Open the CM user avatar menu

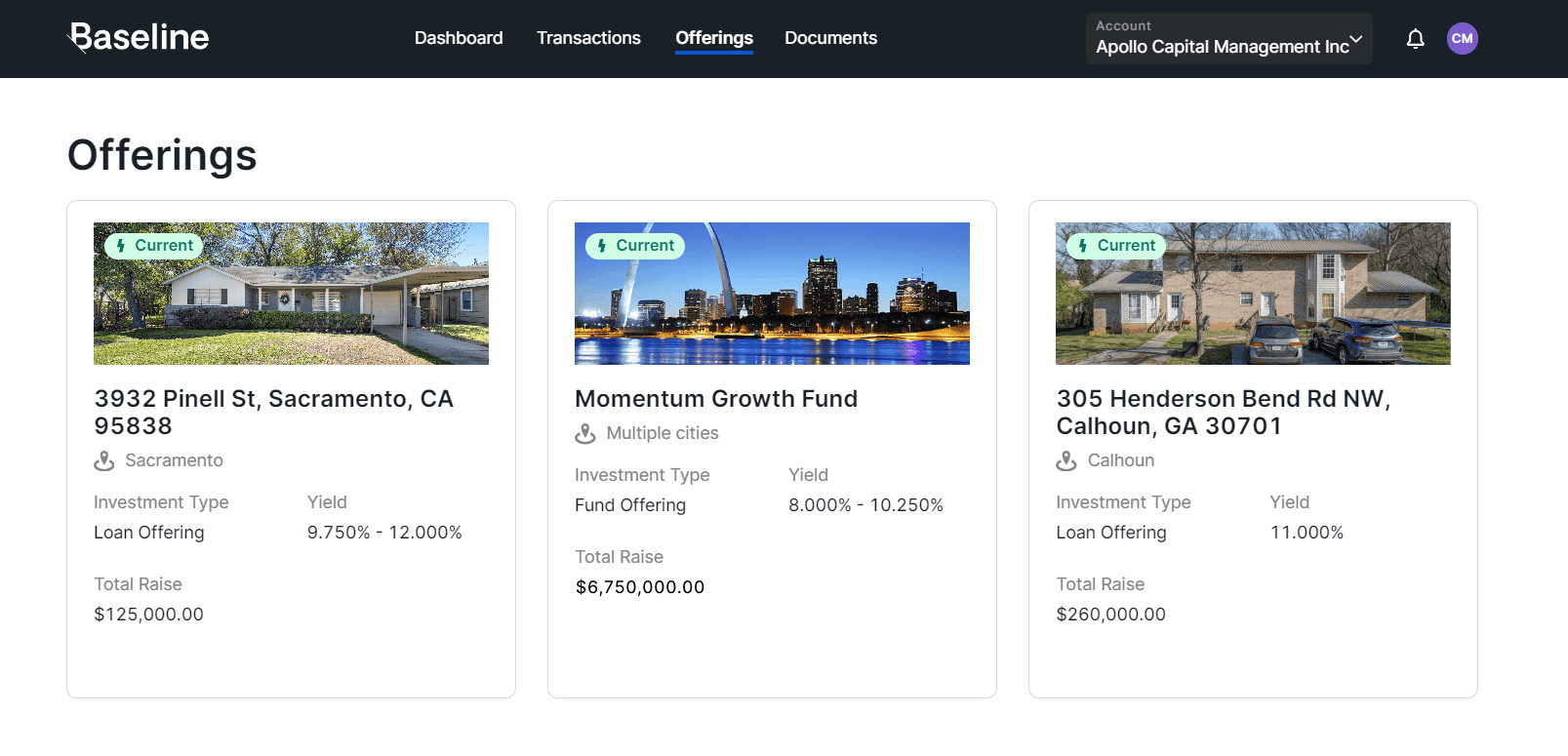click(x=1462, y=39)
